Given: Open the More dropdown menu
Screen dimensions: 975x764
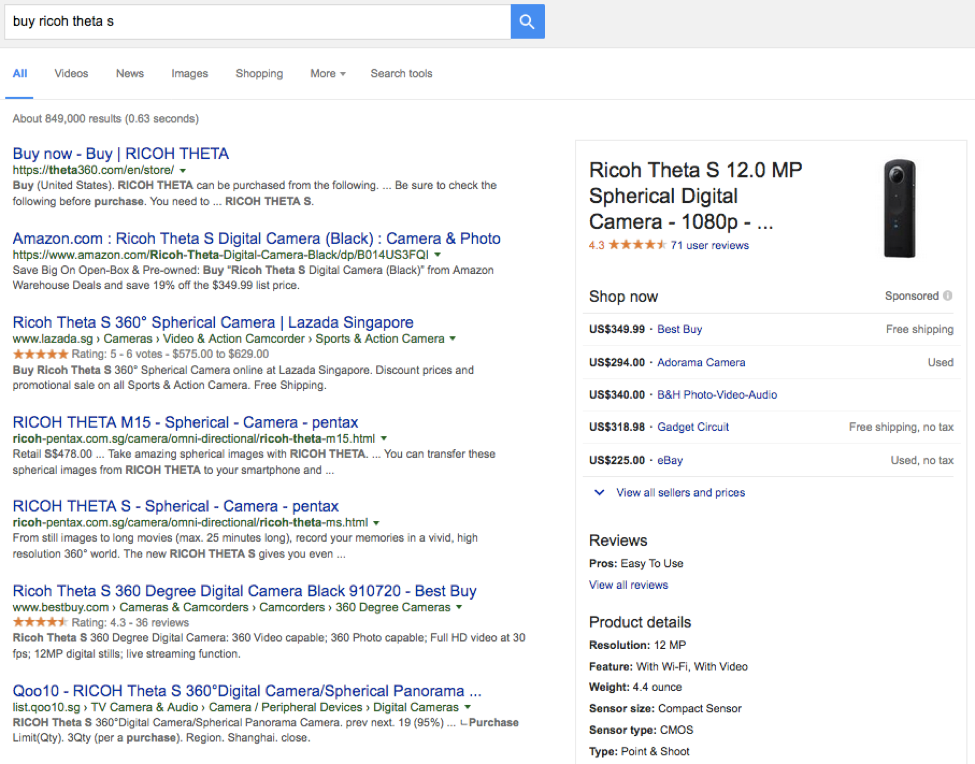Looking at the screenshot, I should pyautogui.click(x=328, y=74).
